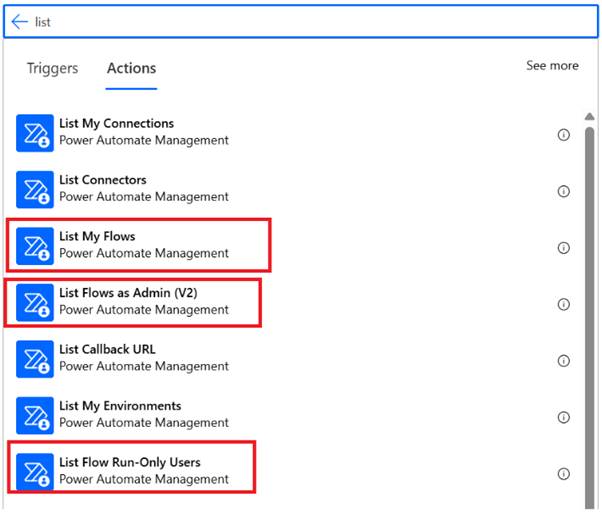This screenshot has width=602, height=514.
Task: Open info icon for List My Flows
Action: pyautogui.click(x=563, y=248)
